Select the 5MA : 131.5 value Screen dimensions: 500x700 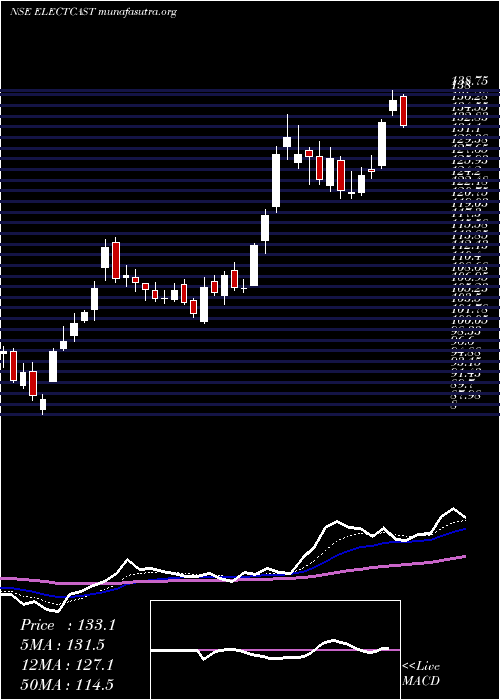point(62,645)
